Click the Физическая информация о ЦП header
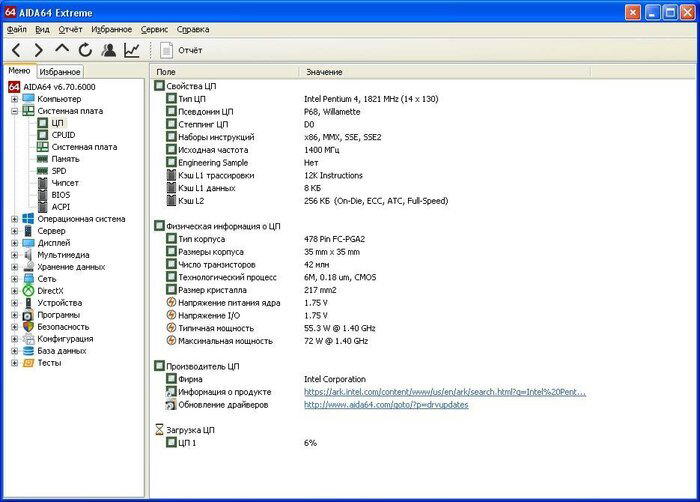Screen dimensions: 700x502 point(223,226)
